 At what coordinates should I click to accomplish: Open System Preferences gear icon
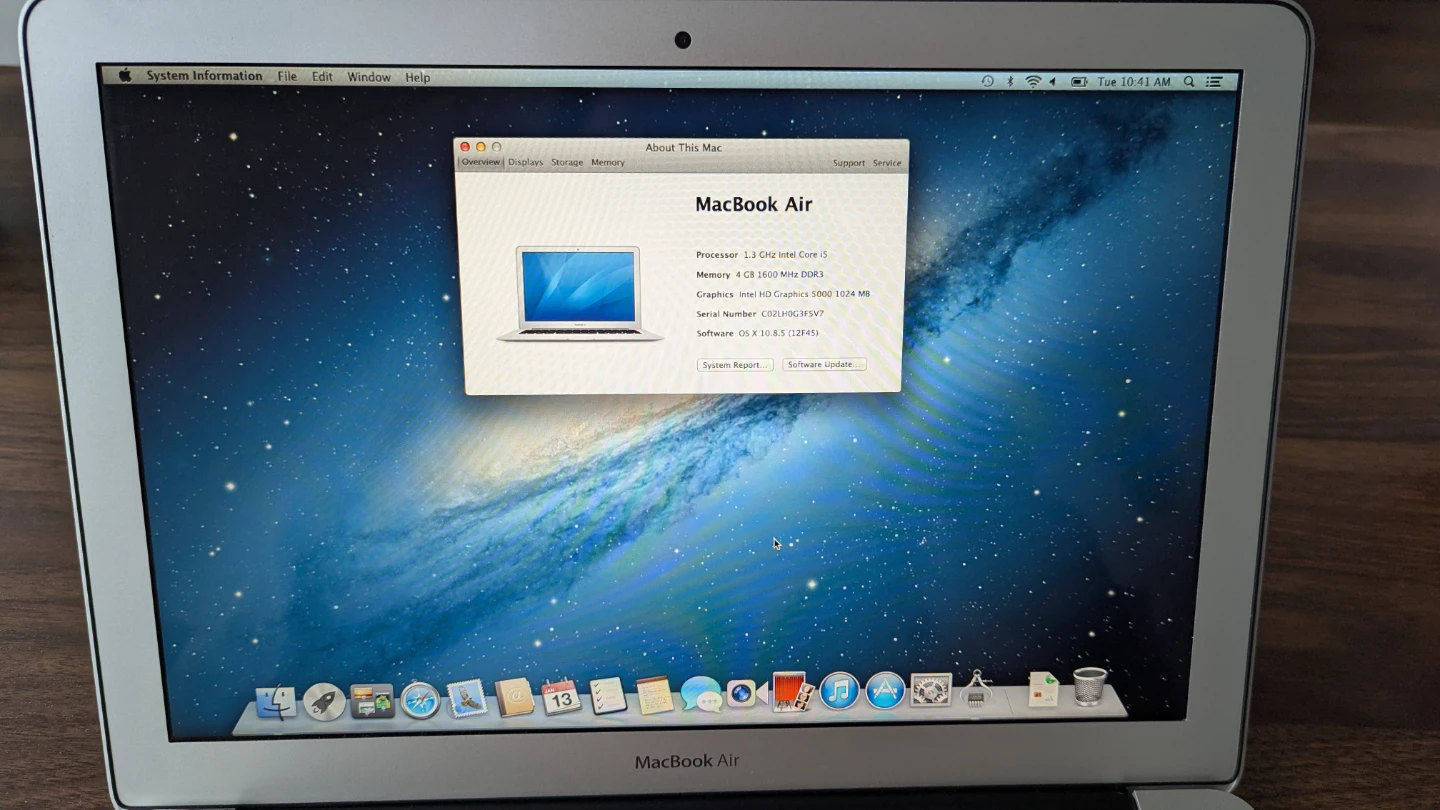[x=930, y=690]
